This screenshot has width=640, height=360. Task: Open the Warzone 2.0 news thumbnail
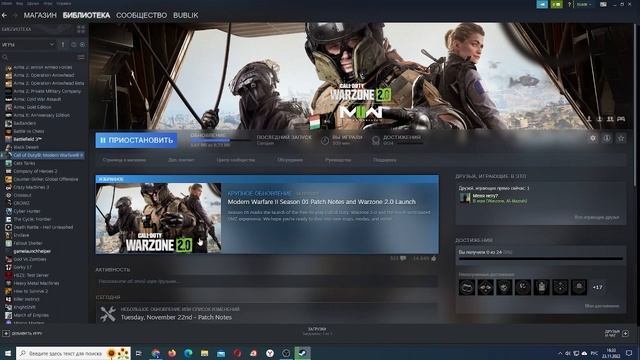coord(158,218)
